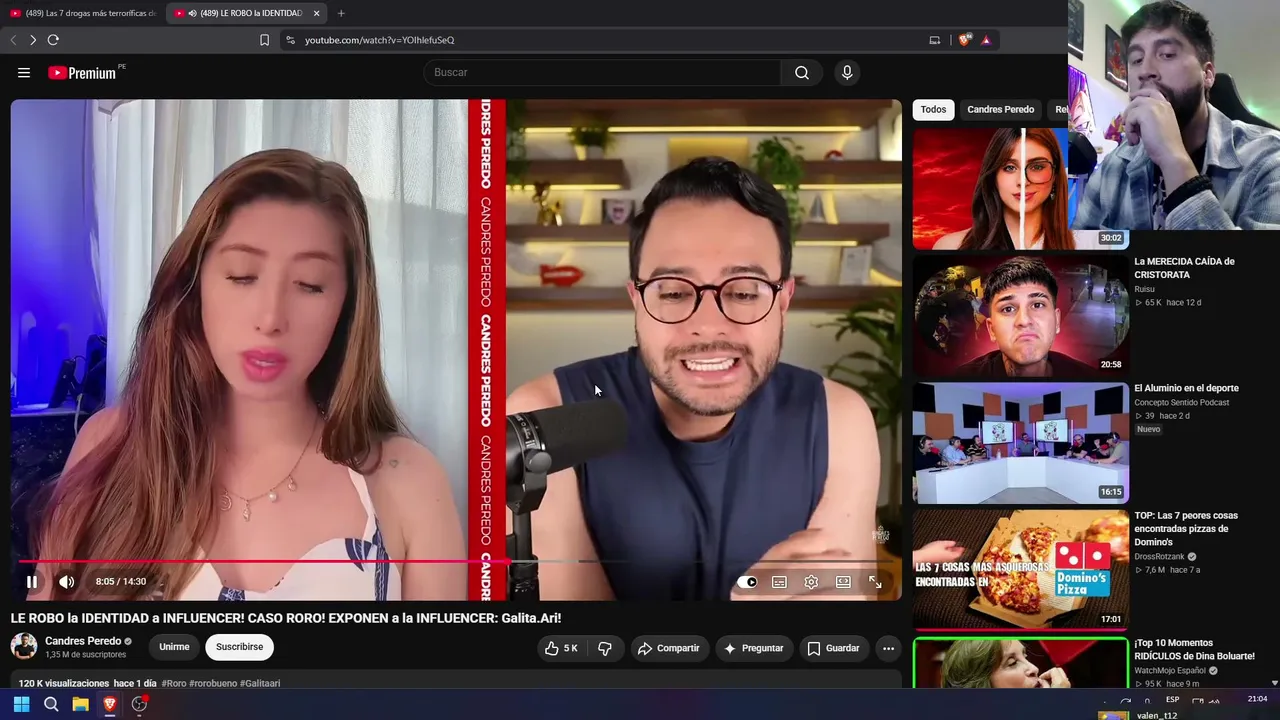
Task: Open the 'El Aluminio en el deporte' thumbnail
Action: [x=1020, y=443]
